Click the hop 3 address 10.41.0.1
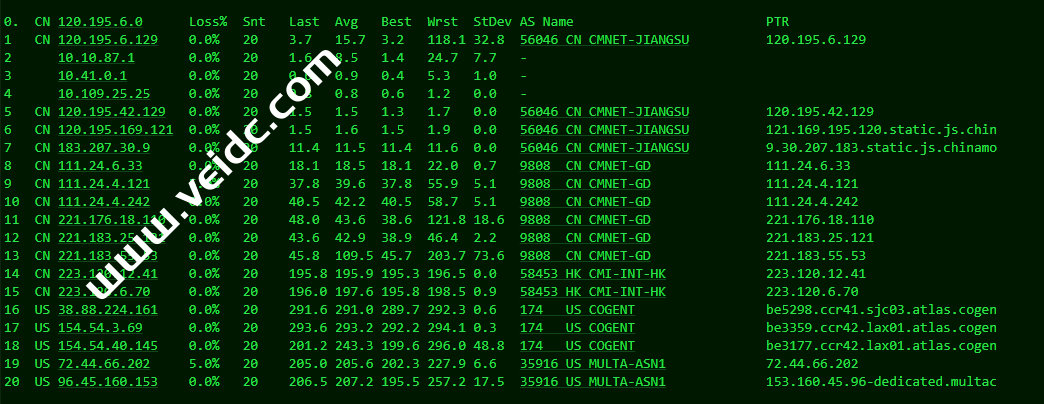Image resolution: width=1044 pixels, height=404 pixels. click(92, 75)
